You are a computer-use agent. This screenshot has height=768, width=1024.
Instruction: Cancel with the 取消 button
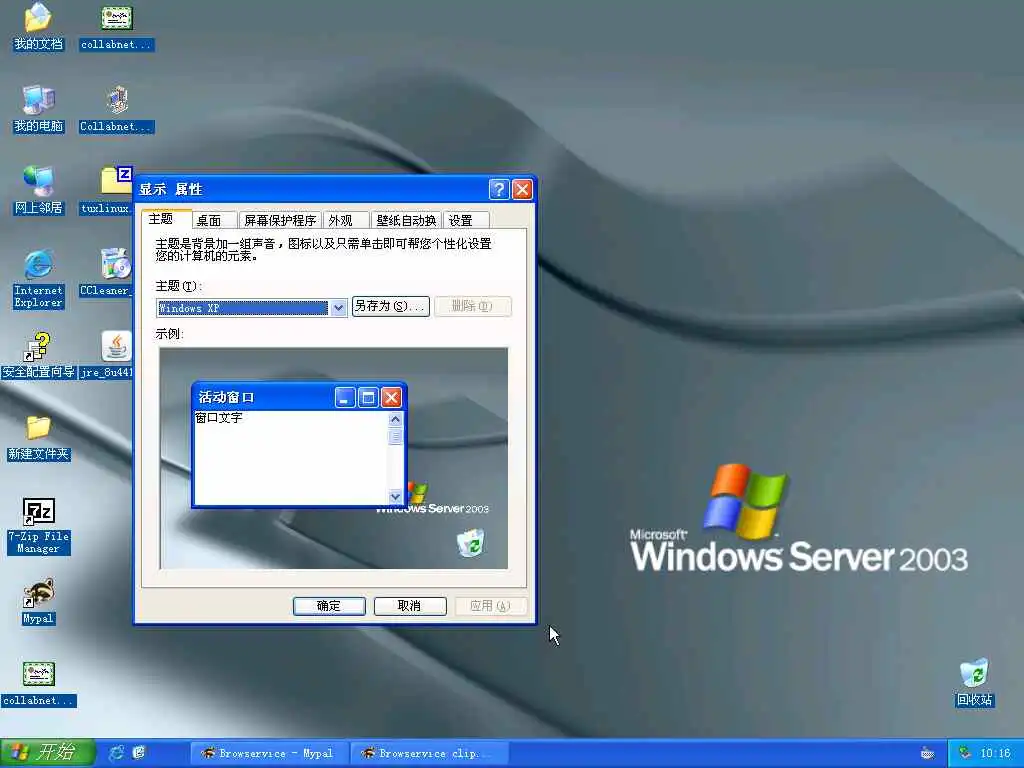pyautogui.click(x=410, y=606)
